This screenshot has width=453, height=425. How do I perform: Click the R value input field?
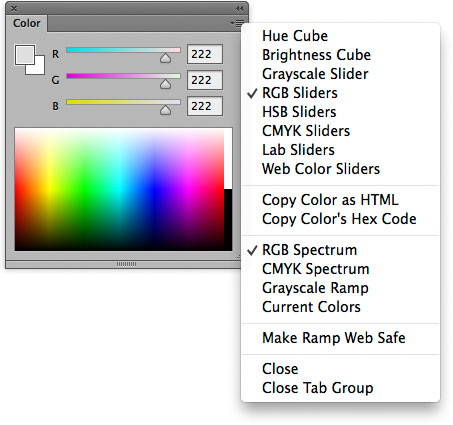pos(205,54)
